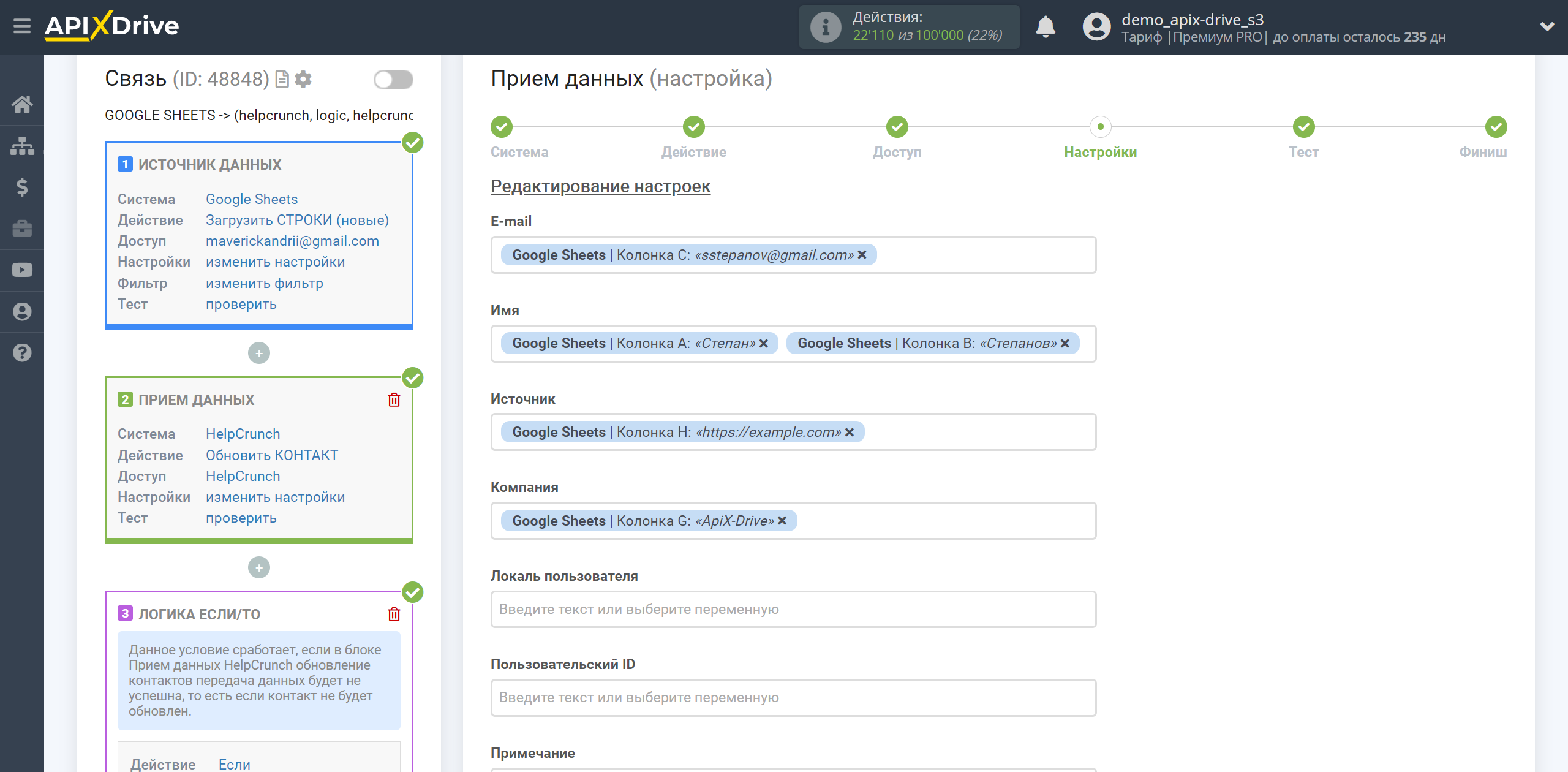The image size is (1568, 772).
Task: Open the connections sitemap icon
Action: pyautogui.click(x=22, y=146)
